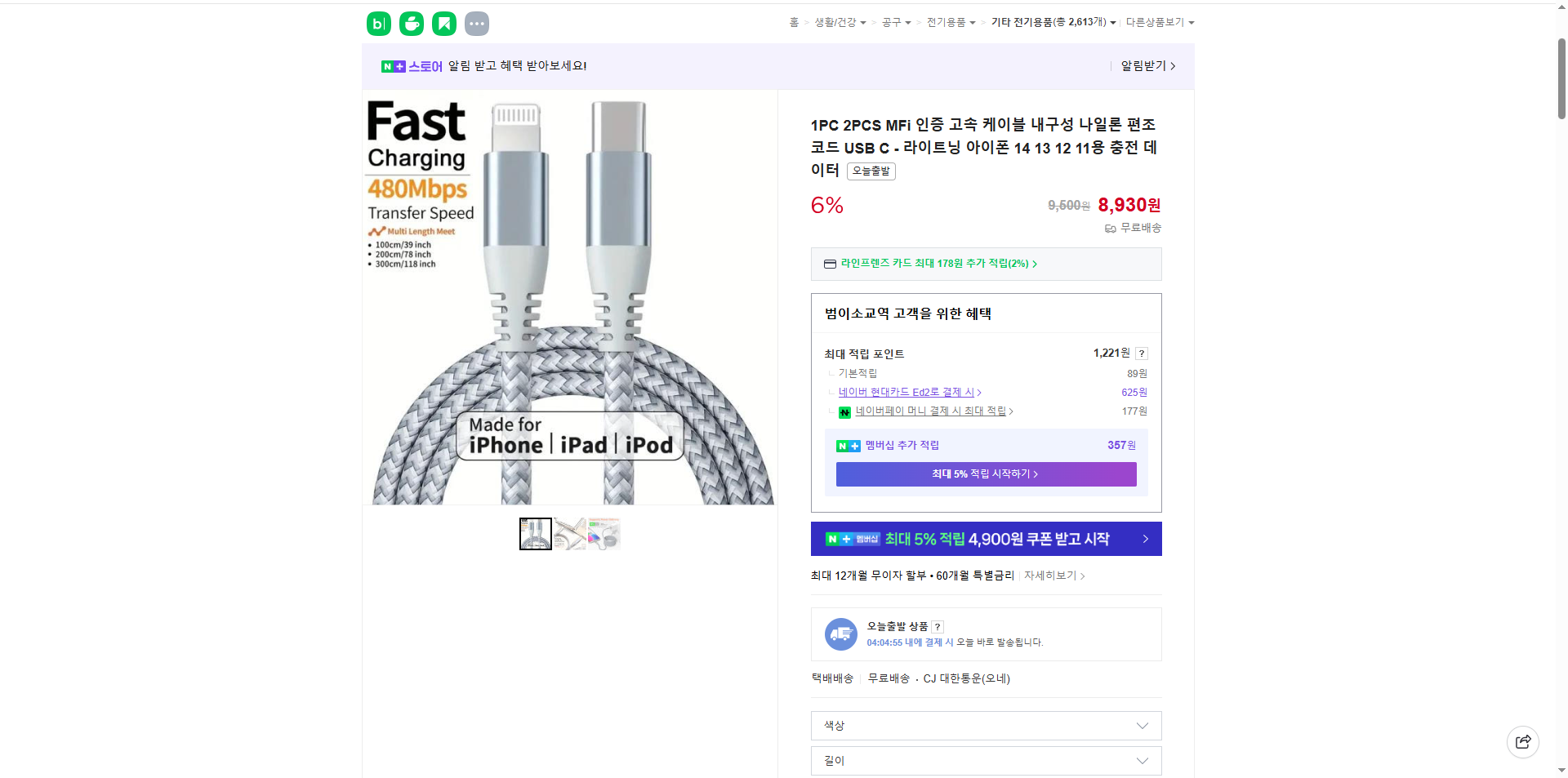Select the second product thumbnail below main image

point(569,533)
